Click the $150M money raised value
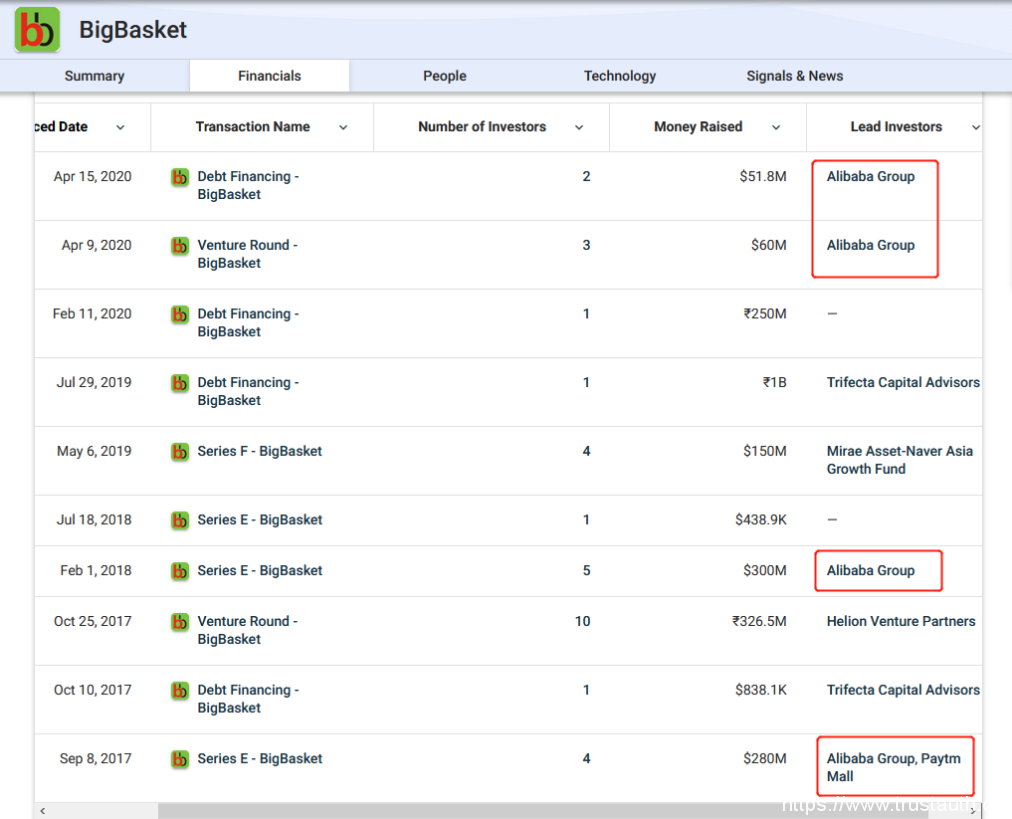 tap(764, 451)
